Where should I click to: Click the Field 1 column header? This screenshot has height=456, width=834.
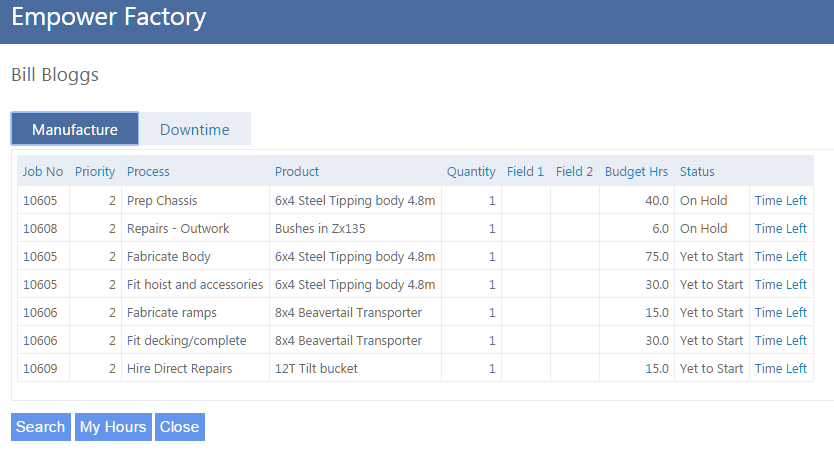click(525, 171)
